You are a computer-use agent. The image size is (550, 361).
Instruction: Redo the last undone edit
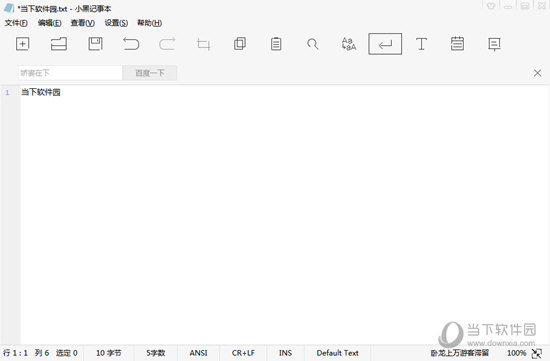click(x=167, y=44)
